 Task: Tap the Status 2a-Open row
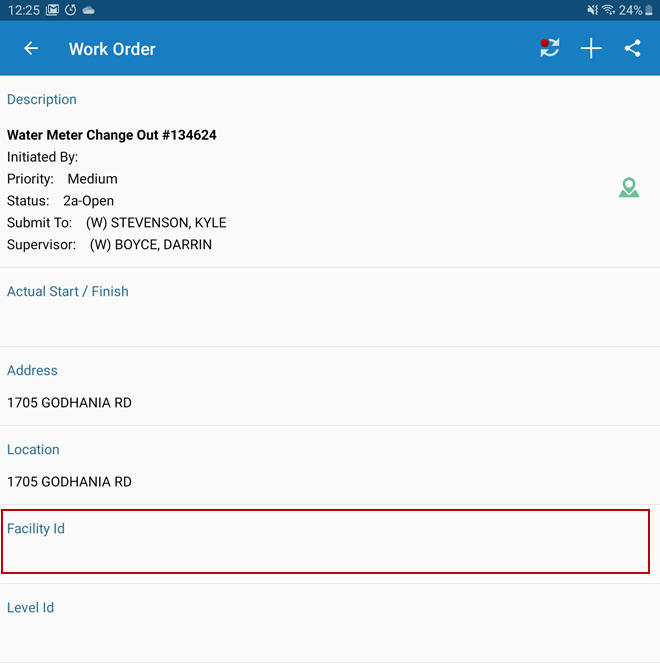tap(60, 201)
